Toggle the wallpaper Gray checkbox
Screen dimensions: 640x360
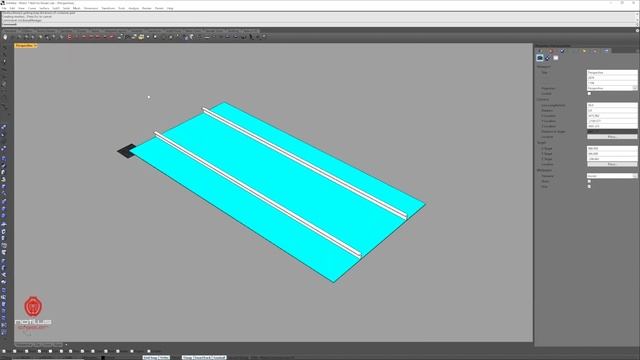[589, 187]
